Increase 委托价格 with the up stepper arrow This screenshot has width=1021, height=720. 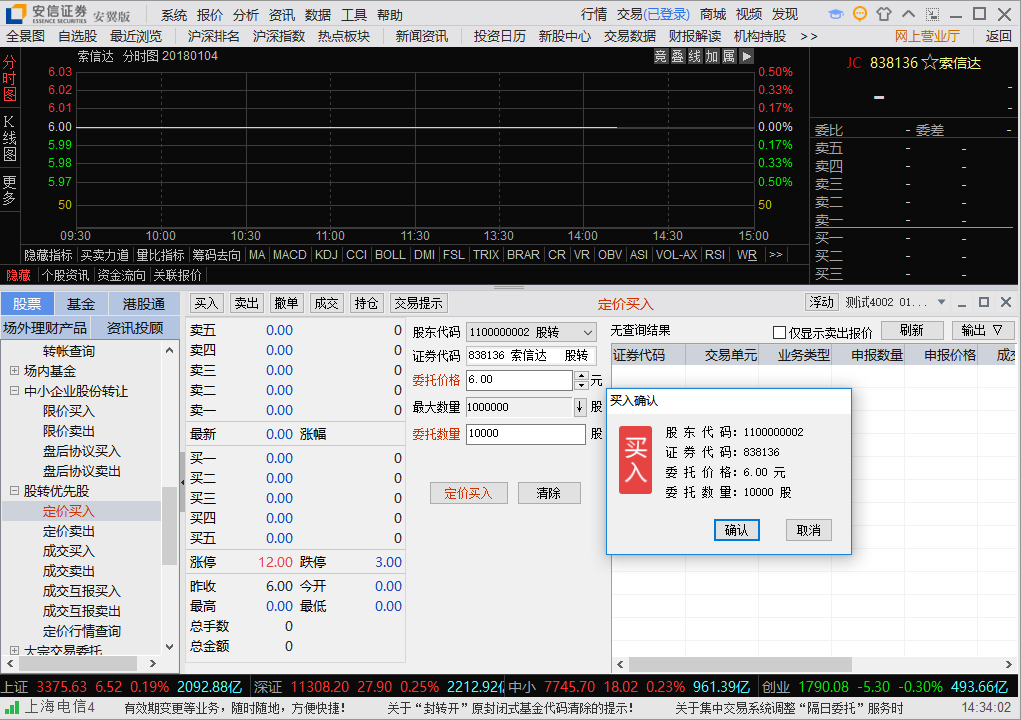[581, 376]
